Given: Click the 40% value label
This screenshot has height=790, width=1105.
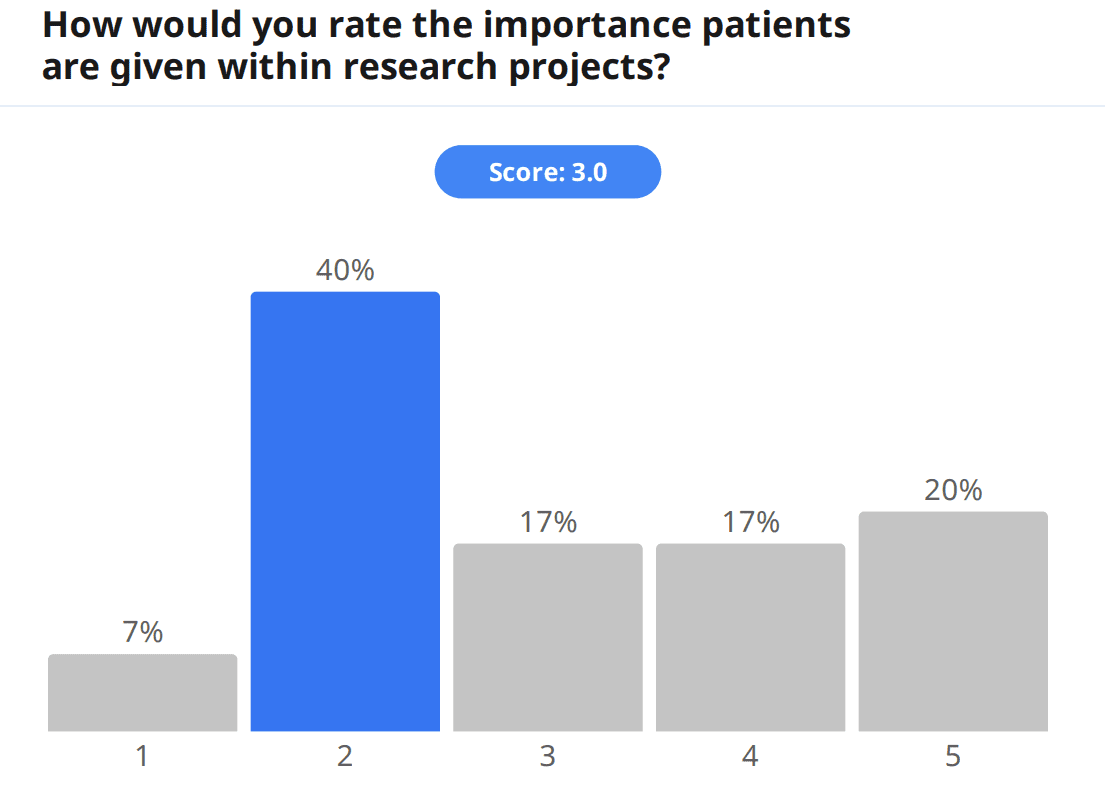Looking at the screenshot, I should 345,270.
